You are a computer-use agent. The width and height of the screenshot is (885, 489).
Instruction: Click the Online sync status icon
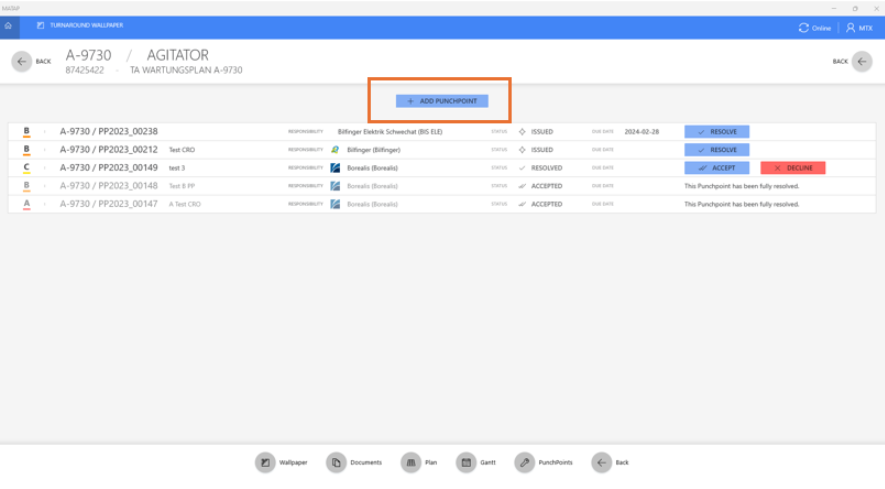point(804,28)
